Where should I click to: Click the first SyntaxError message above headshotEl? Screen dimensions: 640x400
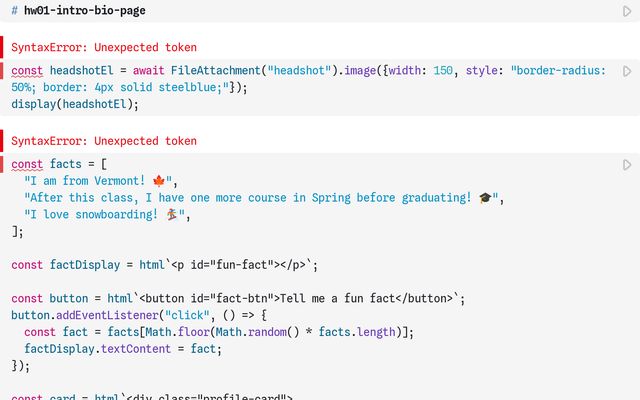(x=104, y=47)
